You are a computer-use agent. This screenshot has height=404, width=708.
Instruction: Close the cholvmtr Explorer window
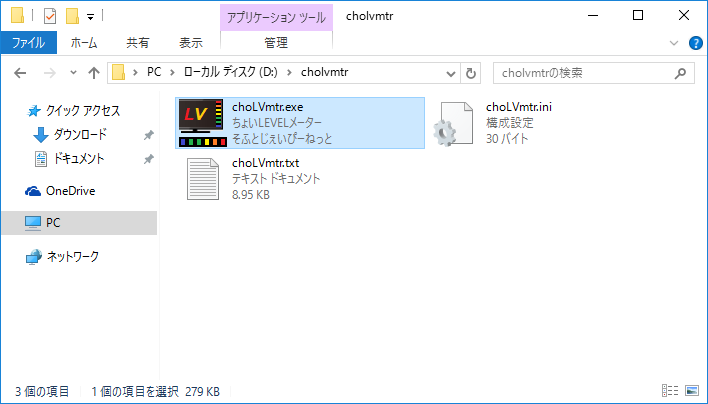point(684,15)
